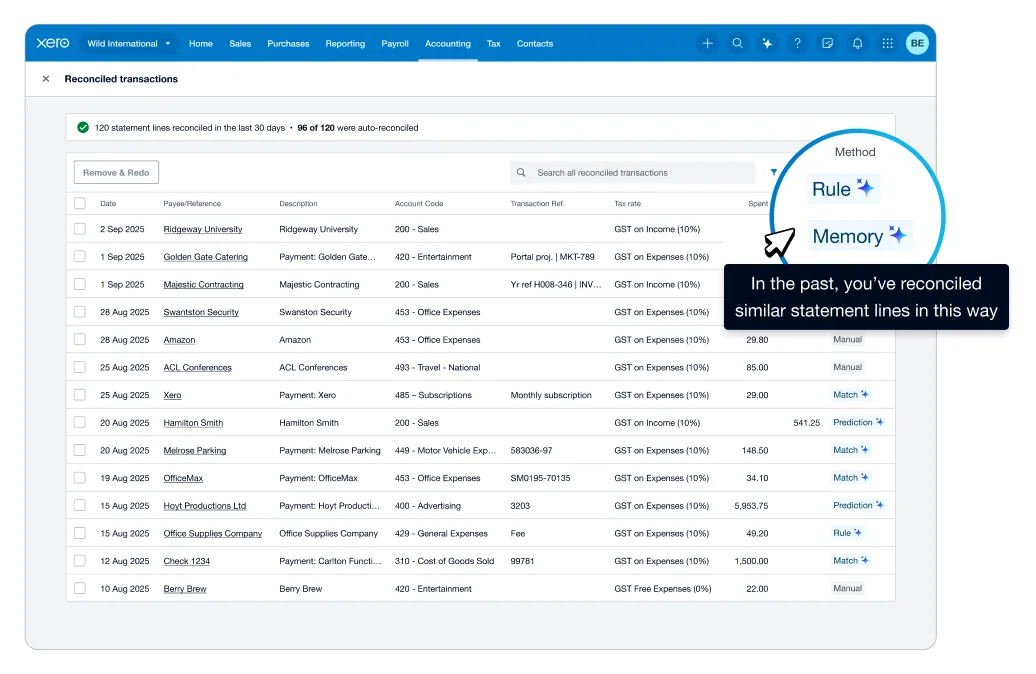Check the Majestic Contracting row checkbox

point(80,284)
